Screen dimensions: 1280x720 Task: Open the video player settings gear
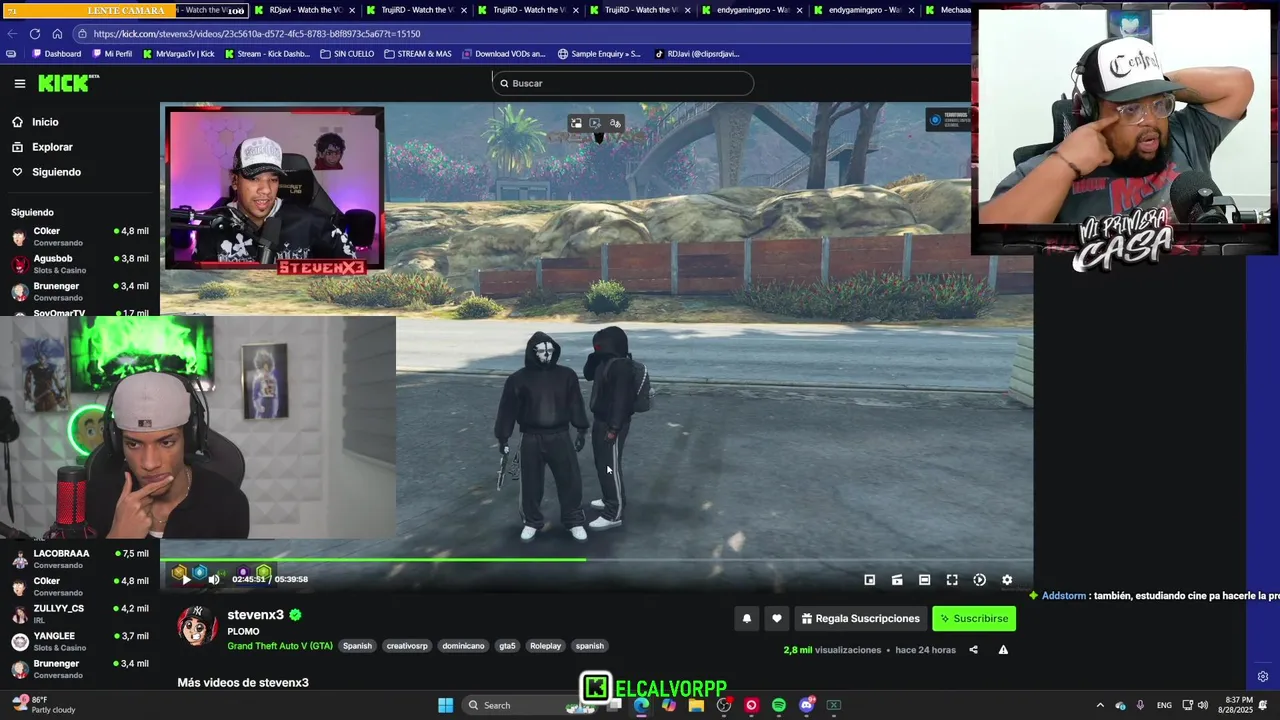point(1007,580)
